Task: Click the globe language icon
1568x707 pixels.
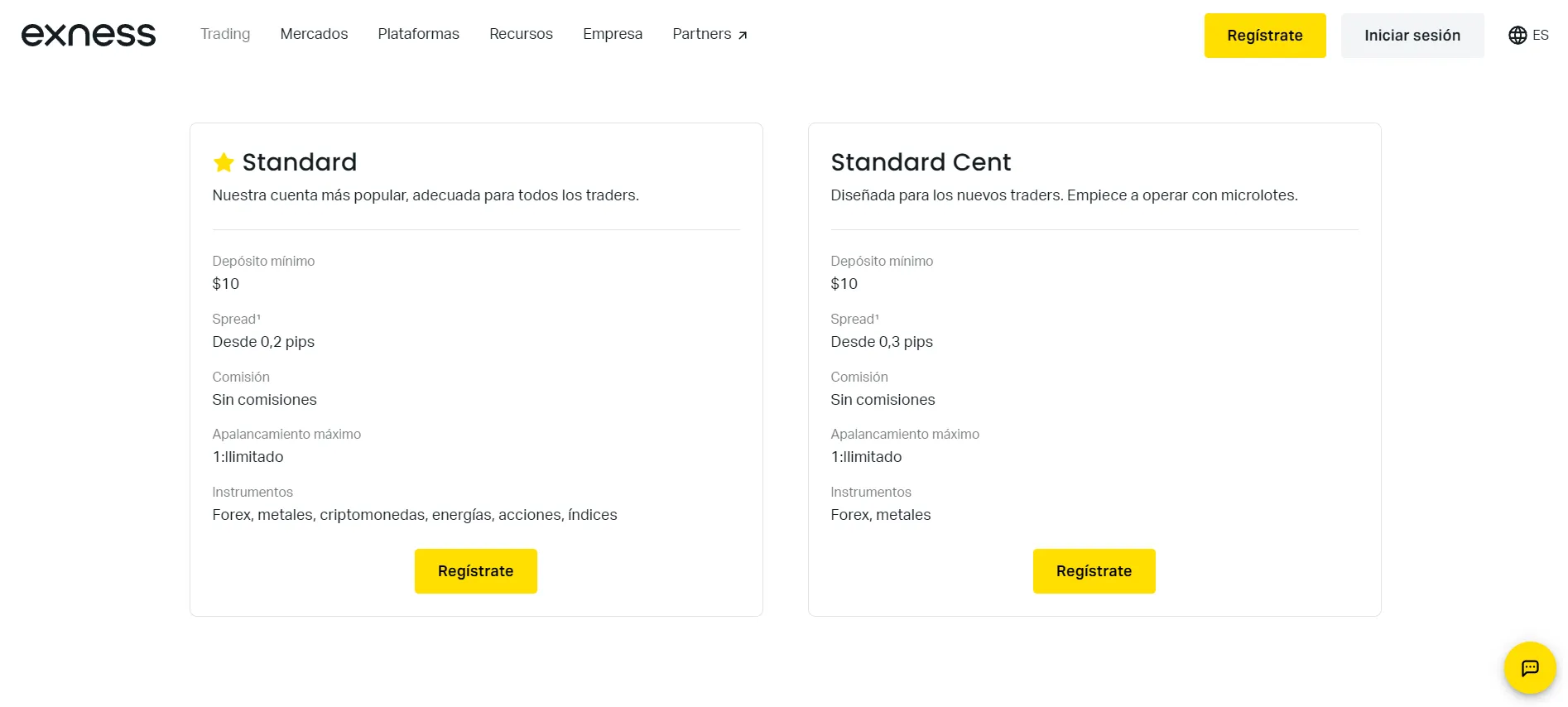Action: (1517, 35)
